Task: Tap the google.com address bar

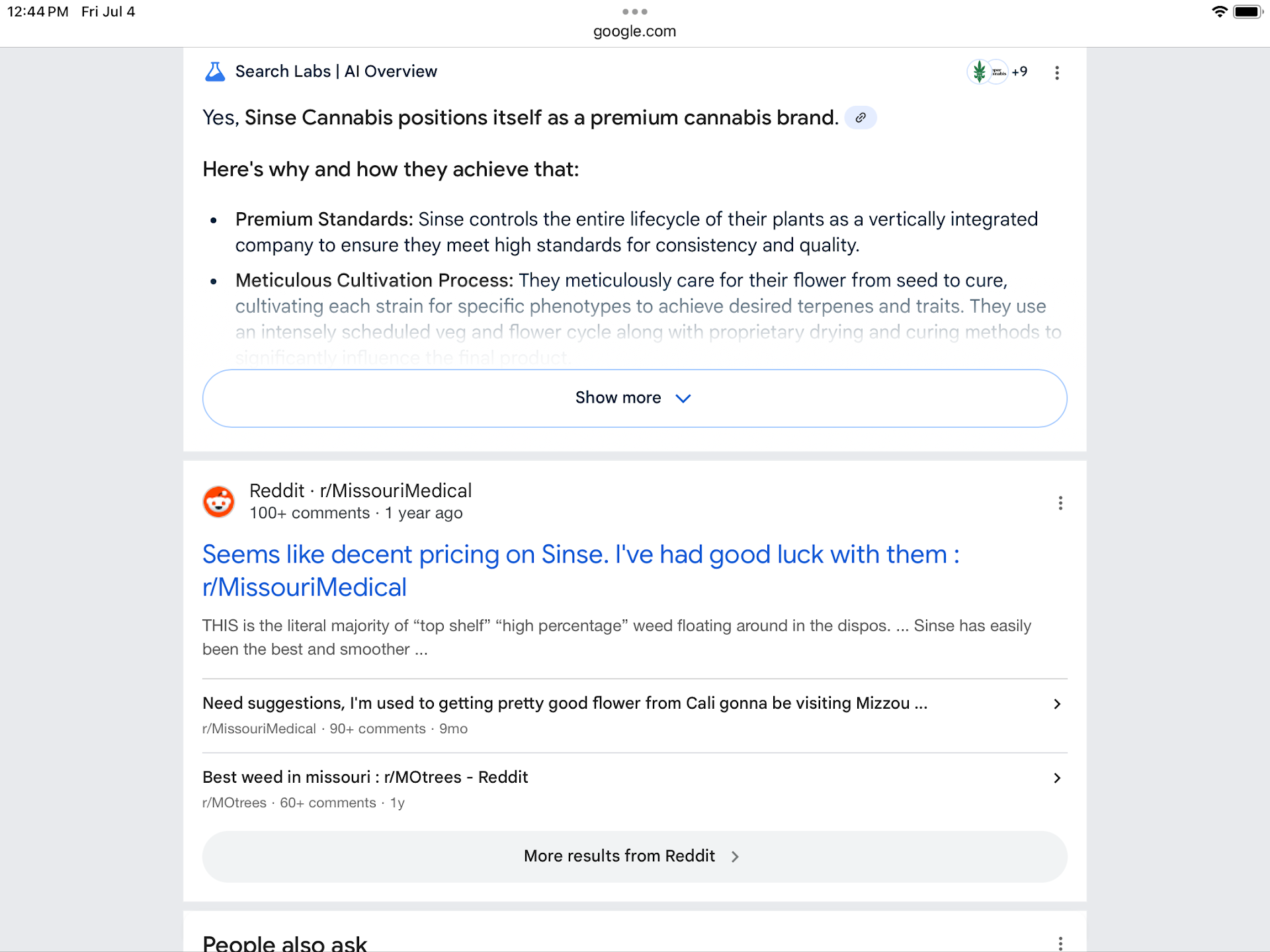Action: point(634,31)
